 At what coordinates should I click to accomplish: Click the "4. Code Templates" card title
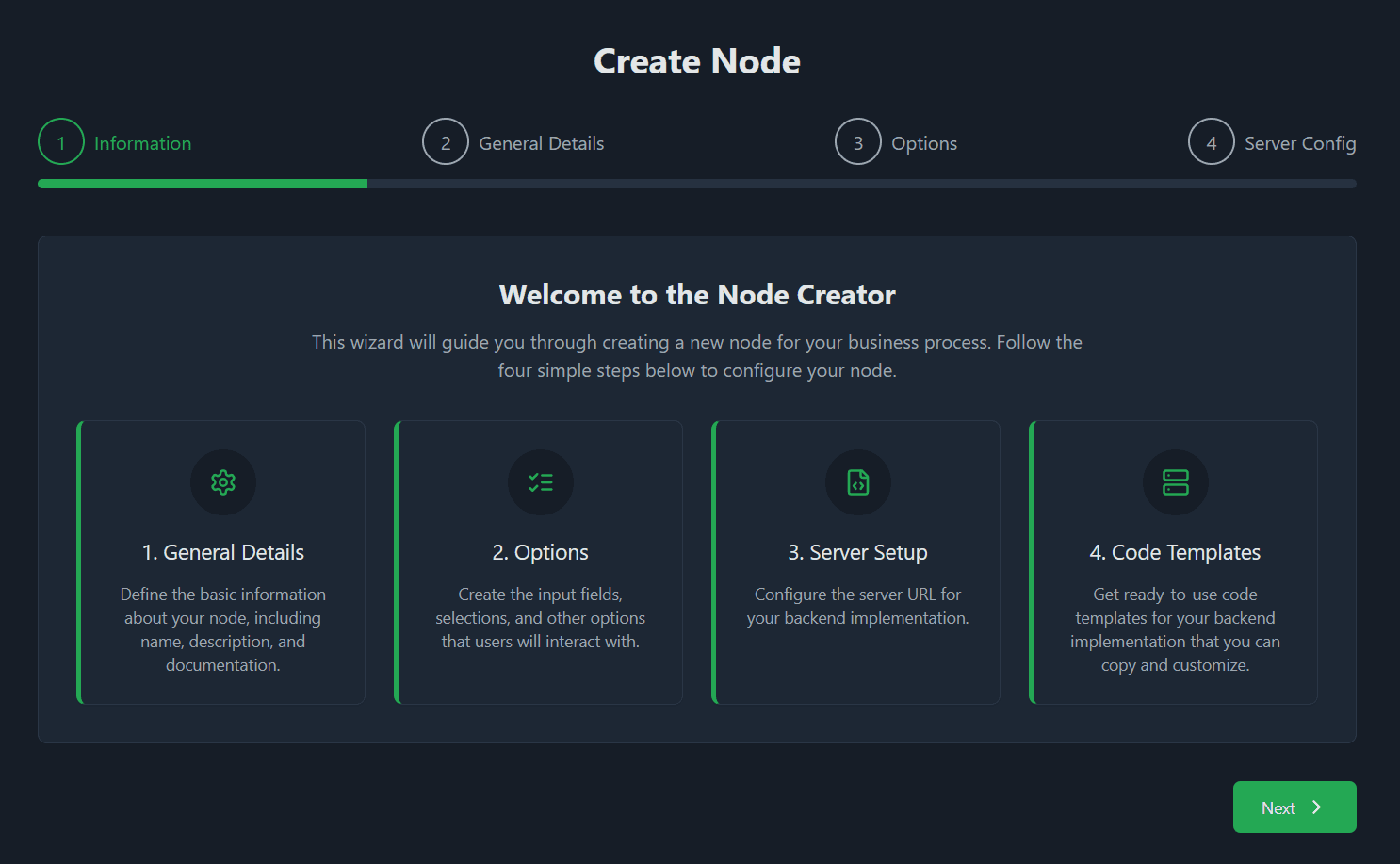1176,552
